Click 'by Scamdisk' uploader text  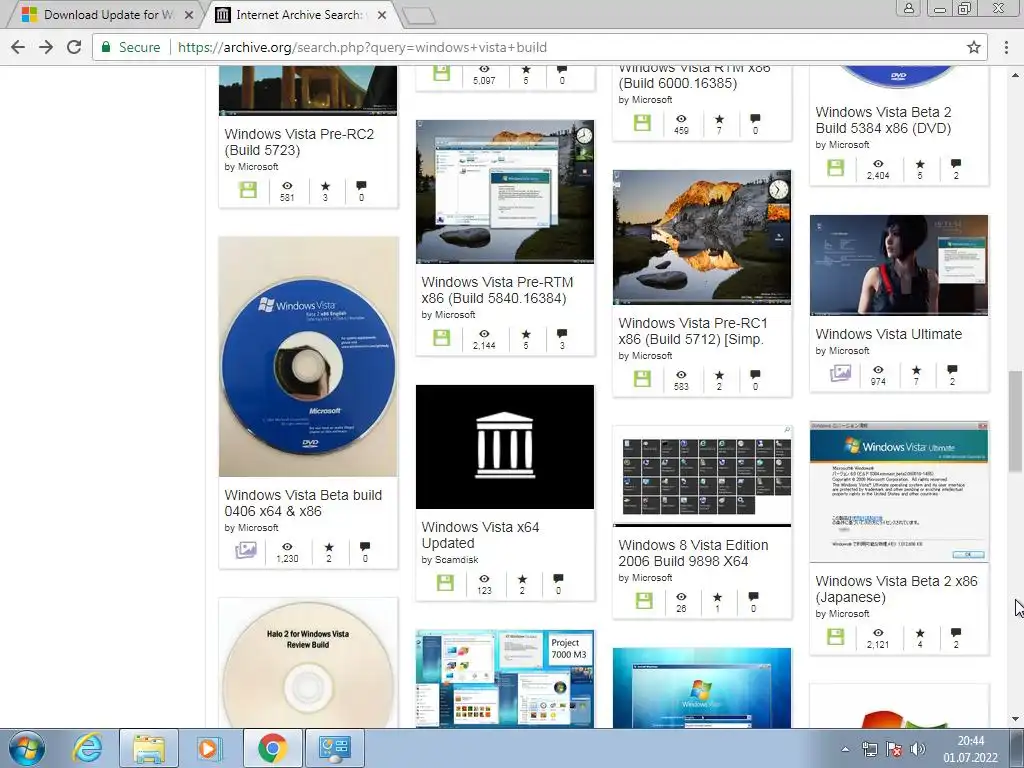click(450, 560)
